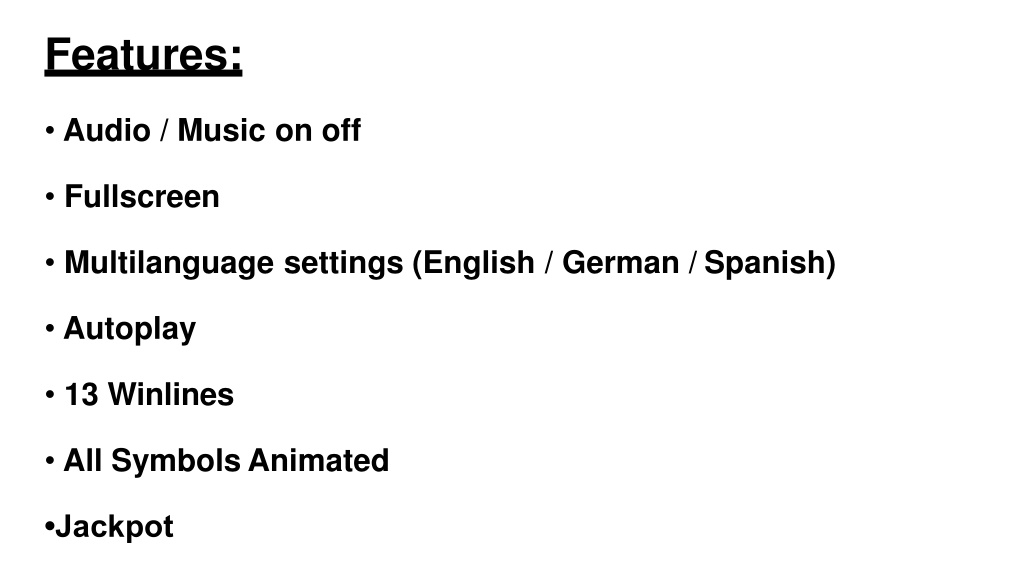The height and width of the screenshot is (576, 1024).
Task: Click the bullet point before Audio
Action: 50,131
